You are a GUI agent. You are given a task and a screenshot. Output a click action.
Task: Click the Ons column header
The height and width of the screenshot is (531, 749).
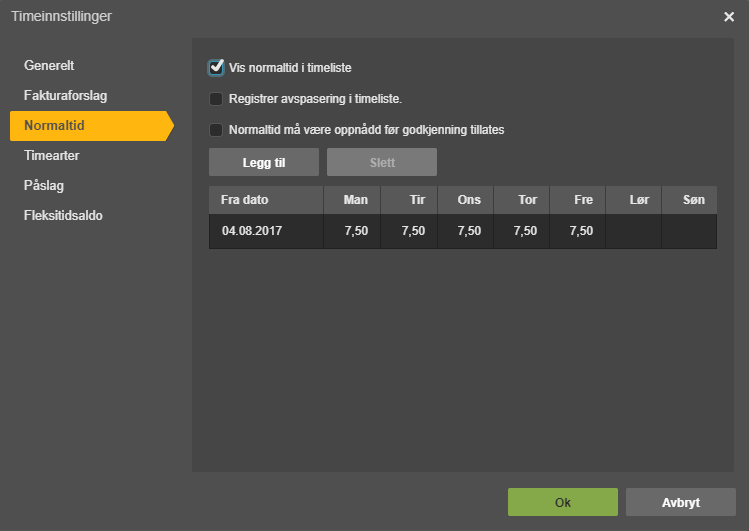(x=465, y=200)
